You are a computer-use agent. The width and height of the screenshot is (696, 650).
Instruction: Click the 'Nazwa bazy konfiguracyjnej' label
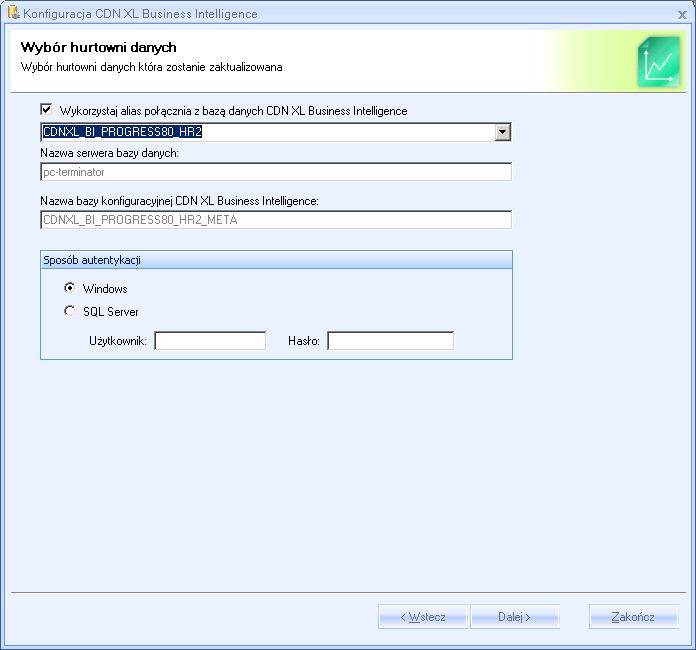[179, 201]
